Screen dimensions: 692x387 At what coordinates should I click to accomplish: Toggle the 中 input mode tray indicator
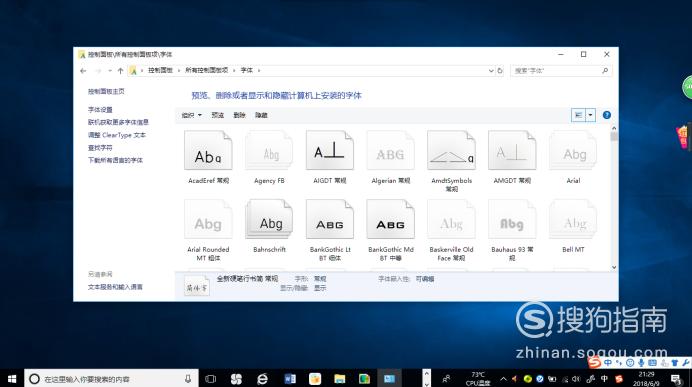tap(604, 379)
